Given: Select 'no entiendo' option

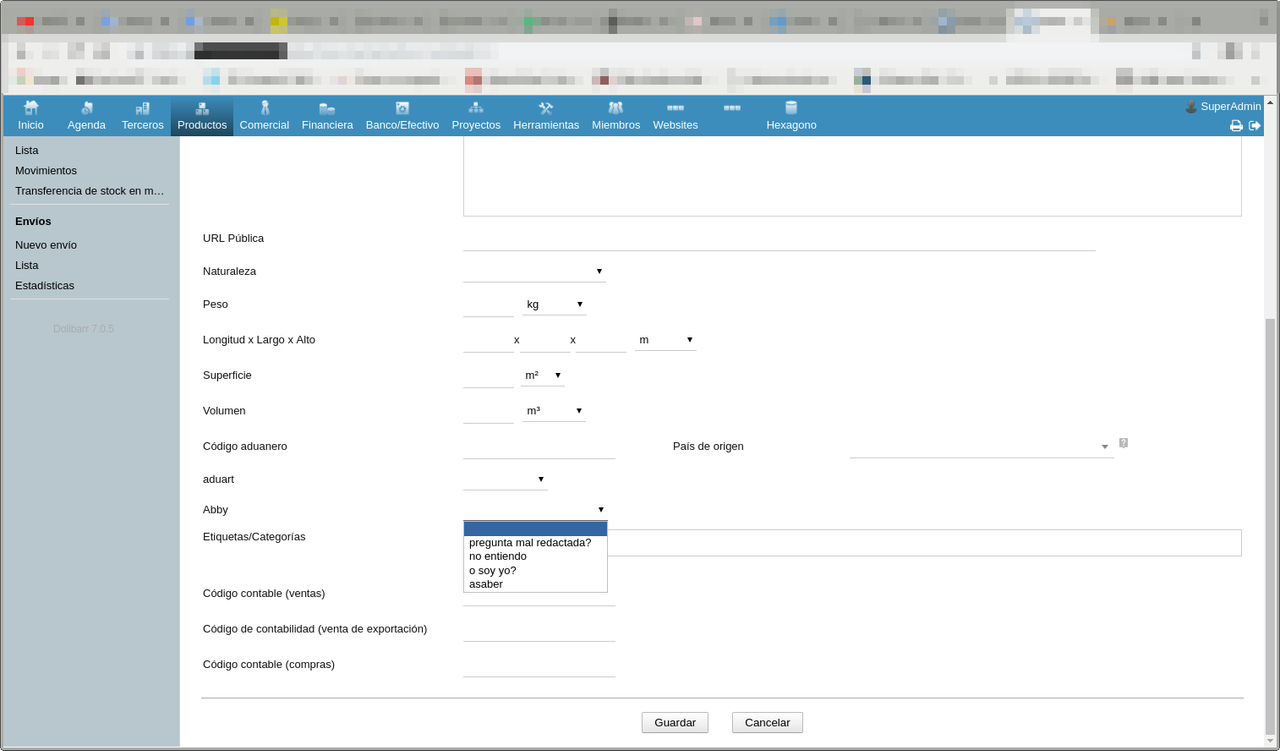Looking at the screenshot, I should [535, 556].
